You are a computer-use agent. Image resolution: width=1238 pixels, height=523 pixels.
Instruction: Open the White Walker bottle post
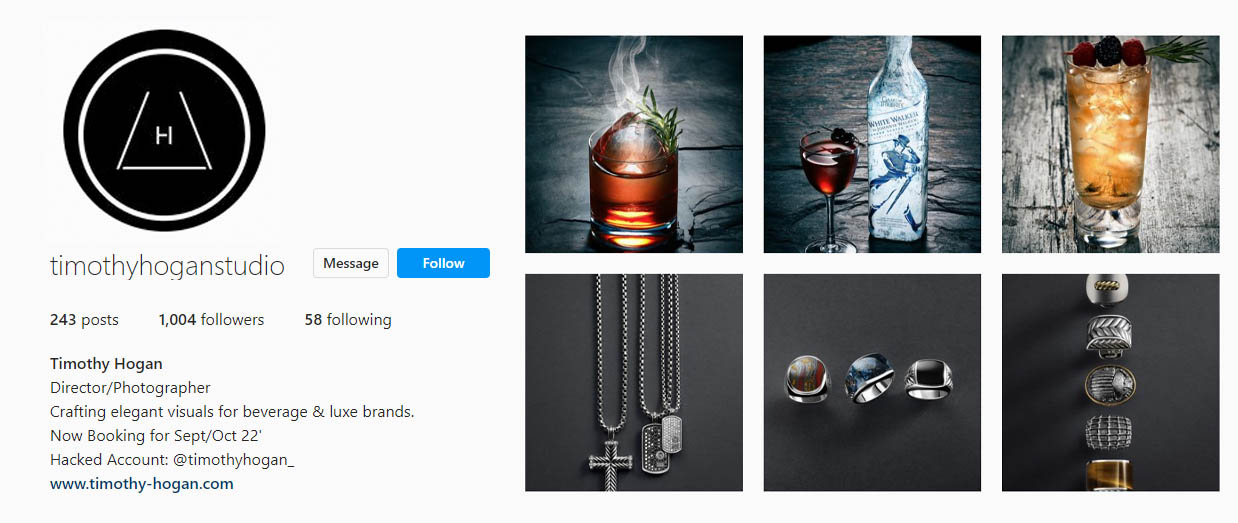[x=872, y=144]
